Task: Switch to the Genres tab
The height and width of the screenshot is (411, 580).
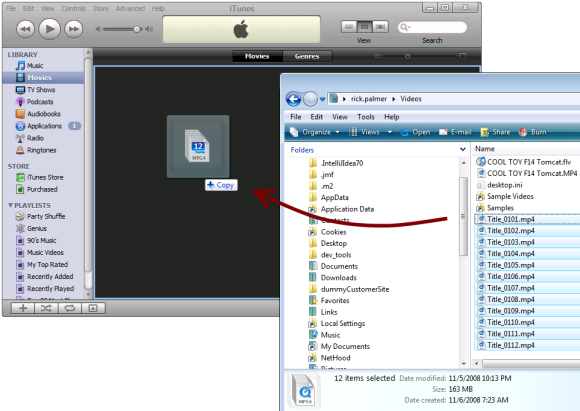Action: point(307,56)
